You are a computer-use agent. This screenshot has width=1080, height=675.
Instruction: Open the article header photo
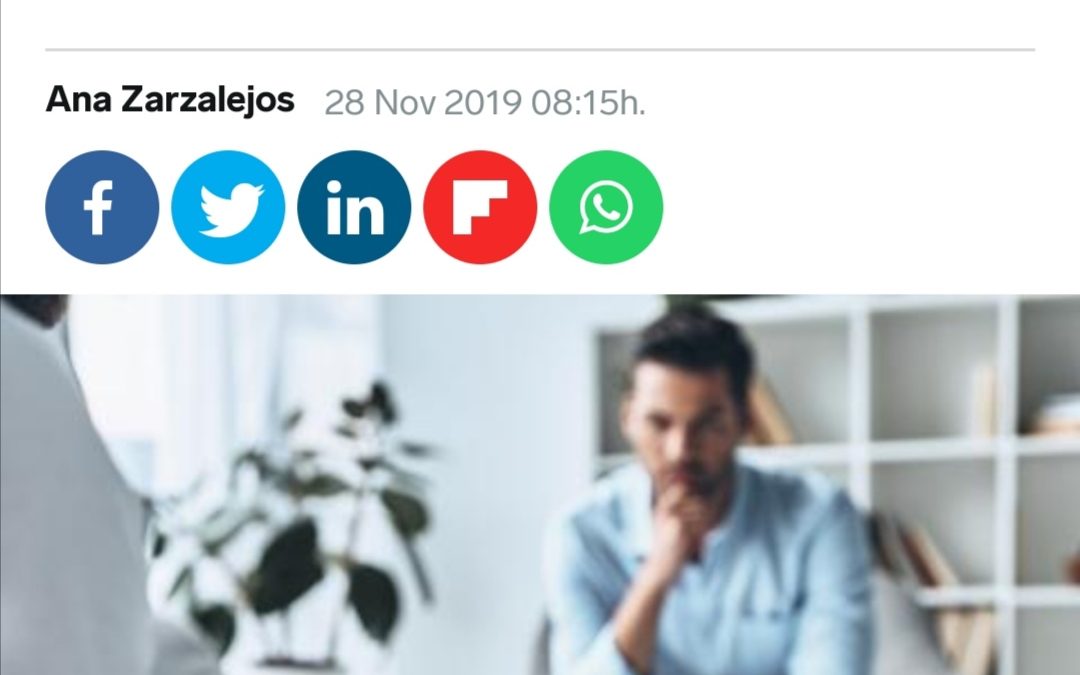tap(540, 485)
